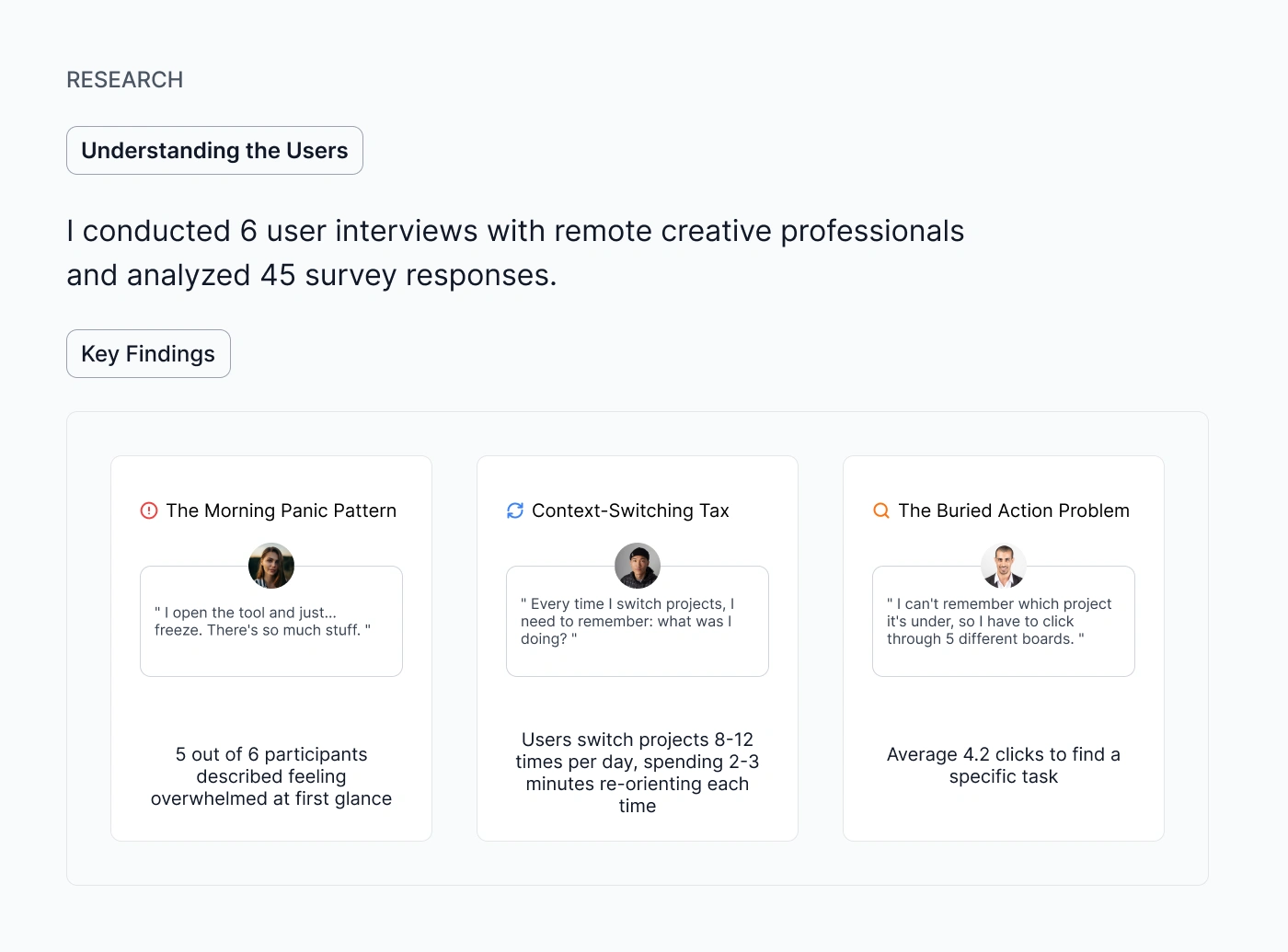Select the avatar of the man in the beanie

click(x=638, y=566)
